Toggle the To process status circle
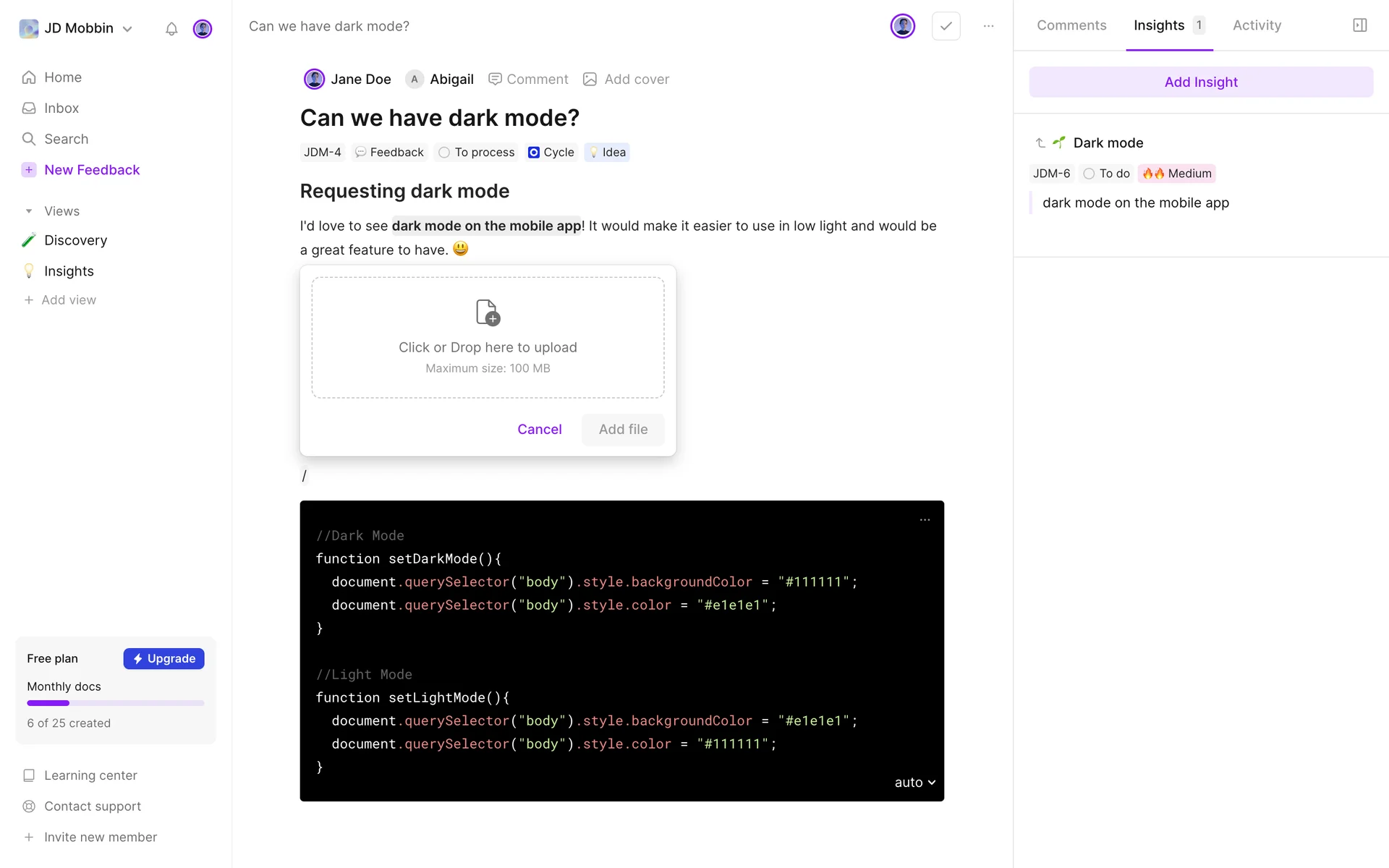The image size is (1389, 868). [x=444, y=153]
